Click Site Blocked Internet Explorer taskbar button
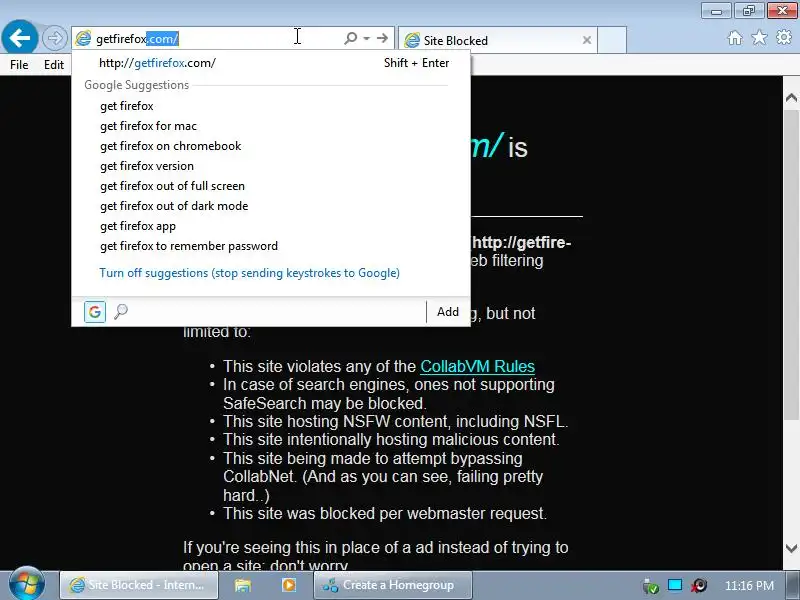The image size is (800, 600). (x=139, y=585)
